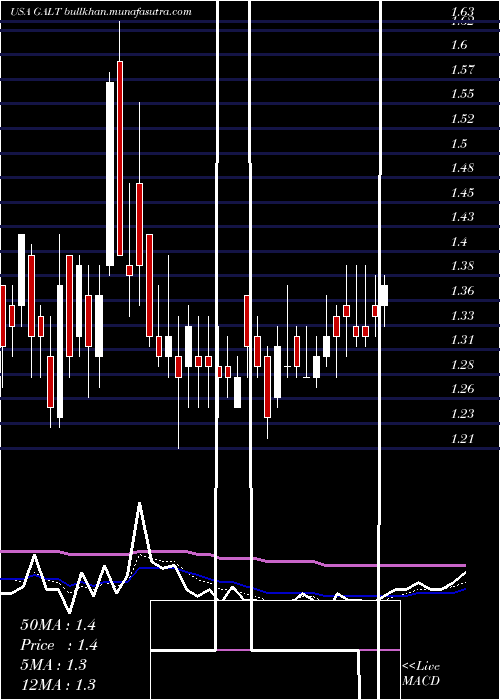Click the 1.55 price axis label
500x700 pixels.
[x=462, y=94]
